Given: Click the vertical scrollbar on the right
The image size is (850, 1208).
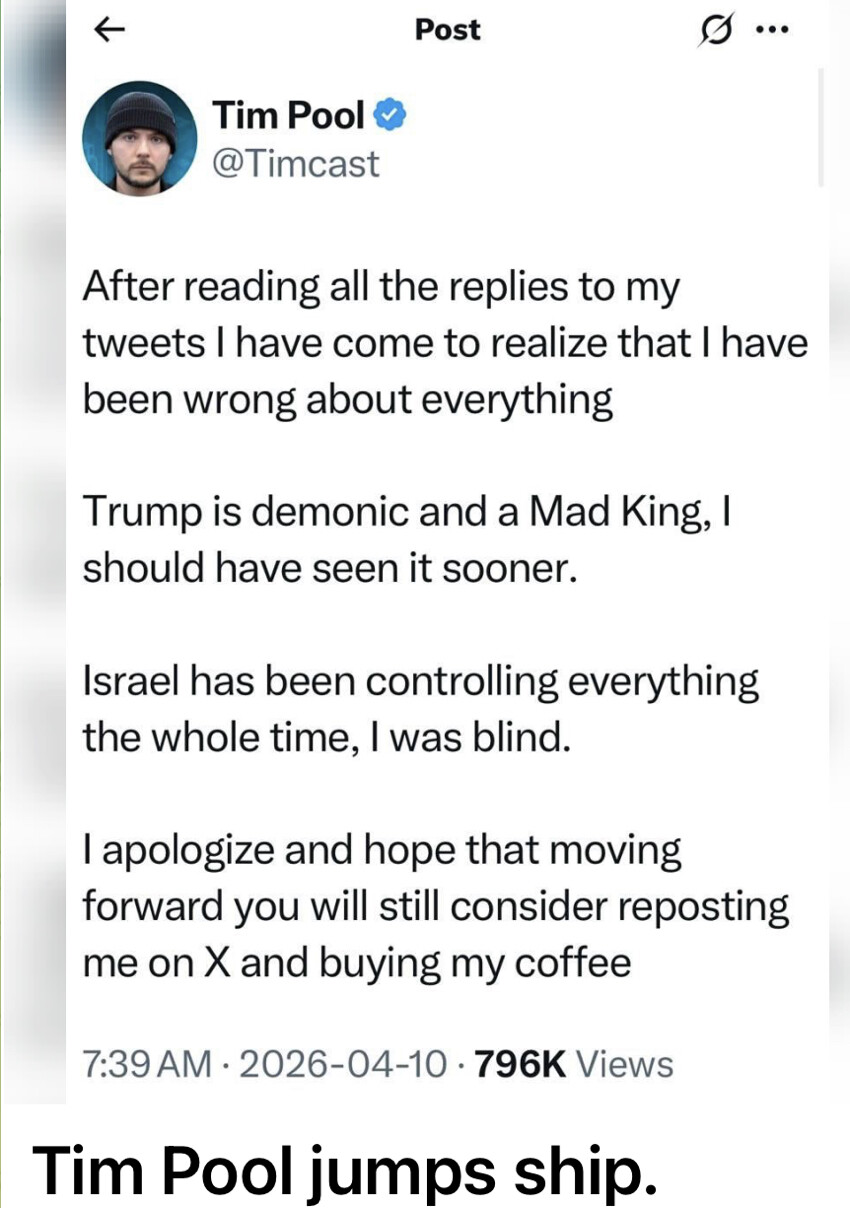Looking at the screenshot, I should (x=821, y=128).
